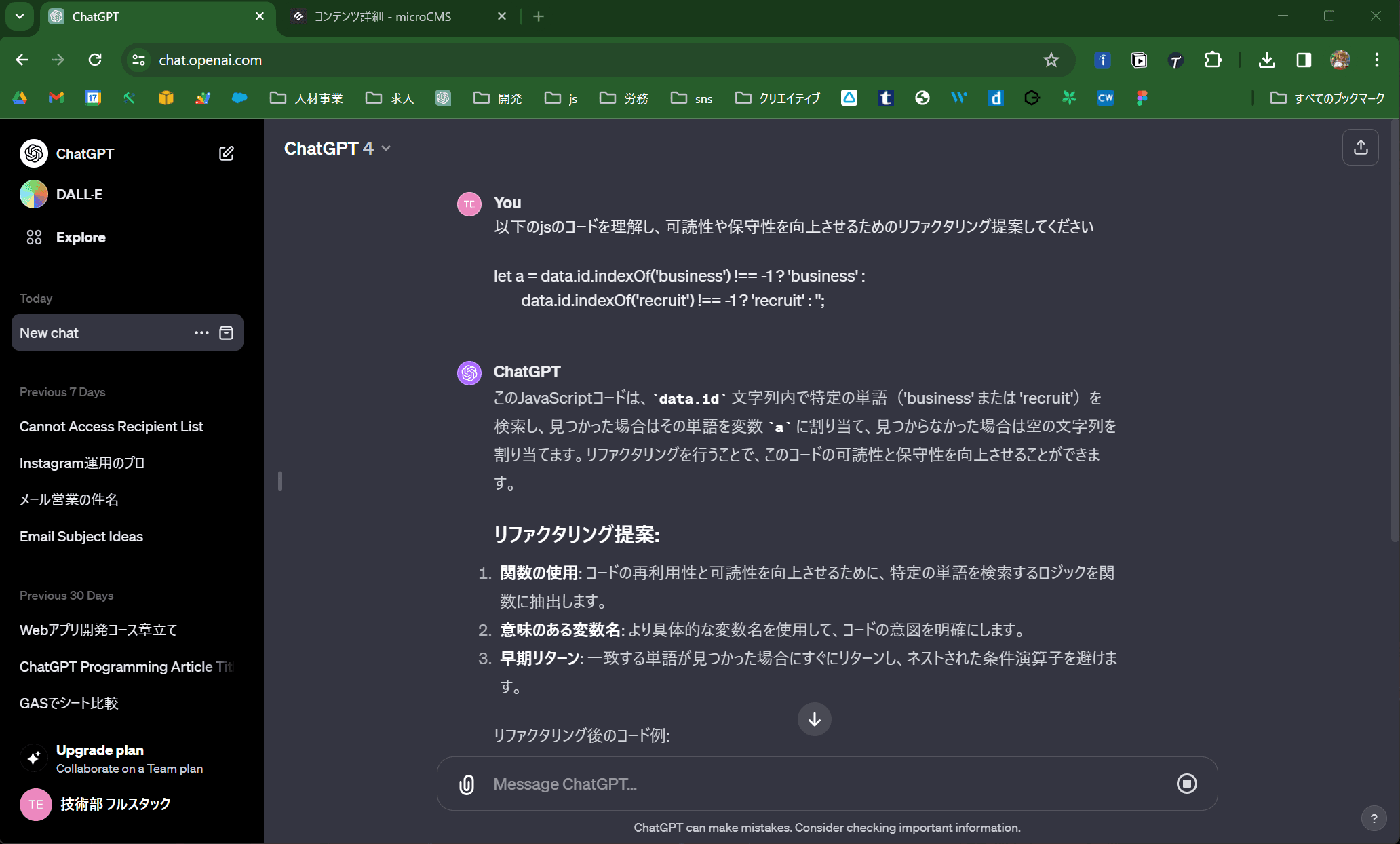Open the Instagram運用のプロ chat
The image size is (1400, 844).
[82, 463]
